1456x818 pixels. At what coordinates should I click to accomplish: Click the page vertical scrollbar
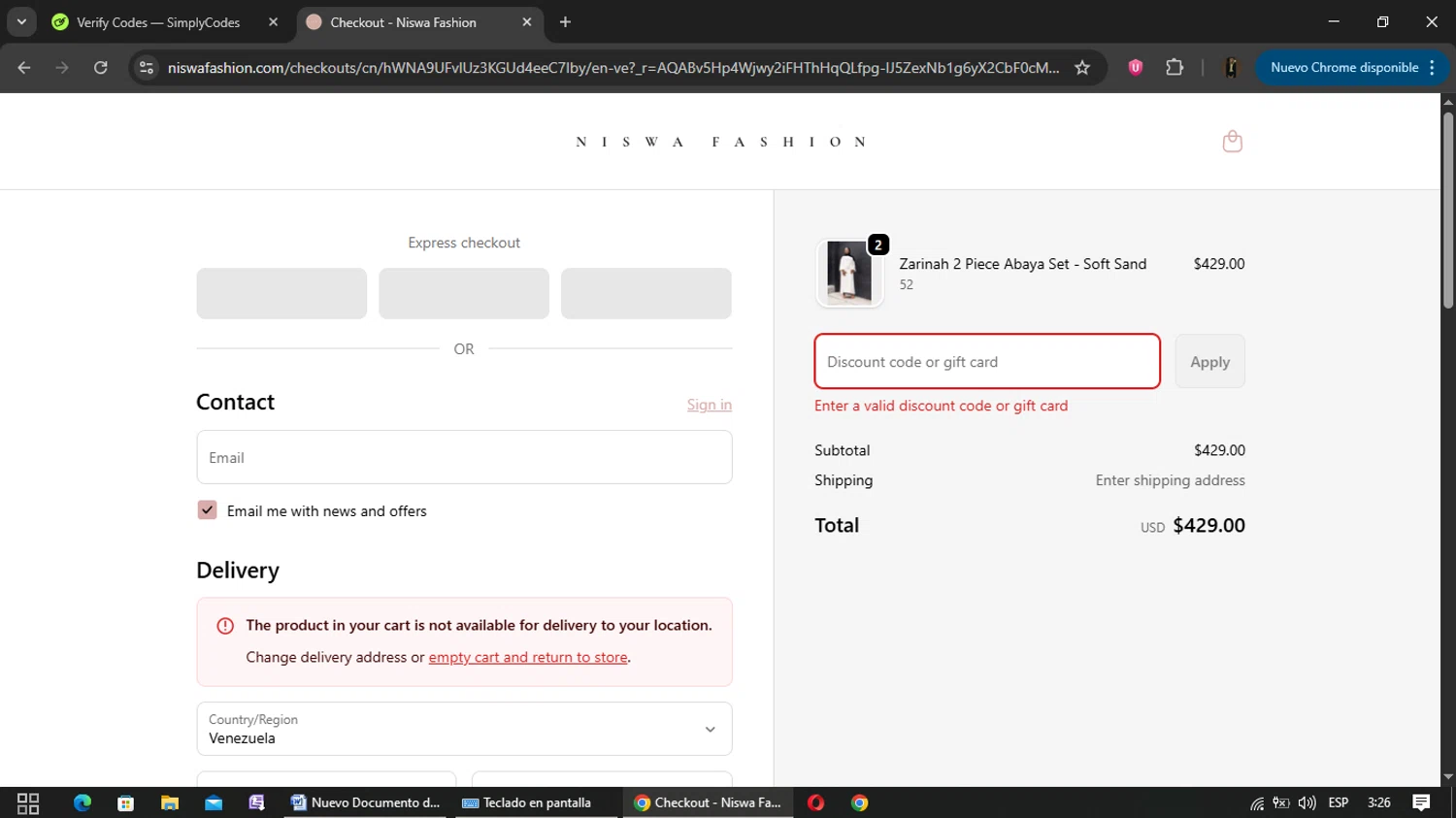click(x=1448, y=211)
